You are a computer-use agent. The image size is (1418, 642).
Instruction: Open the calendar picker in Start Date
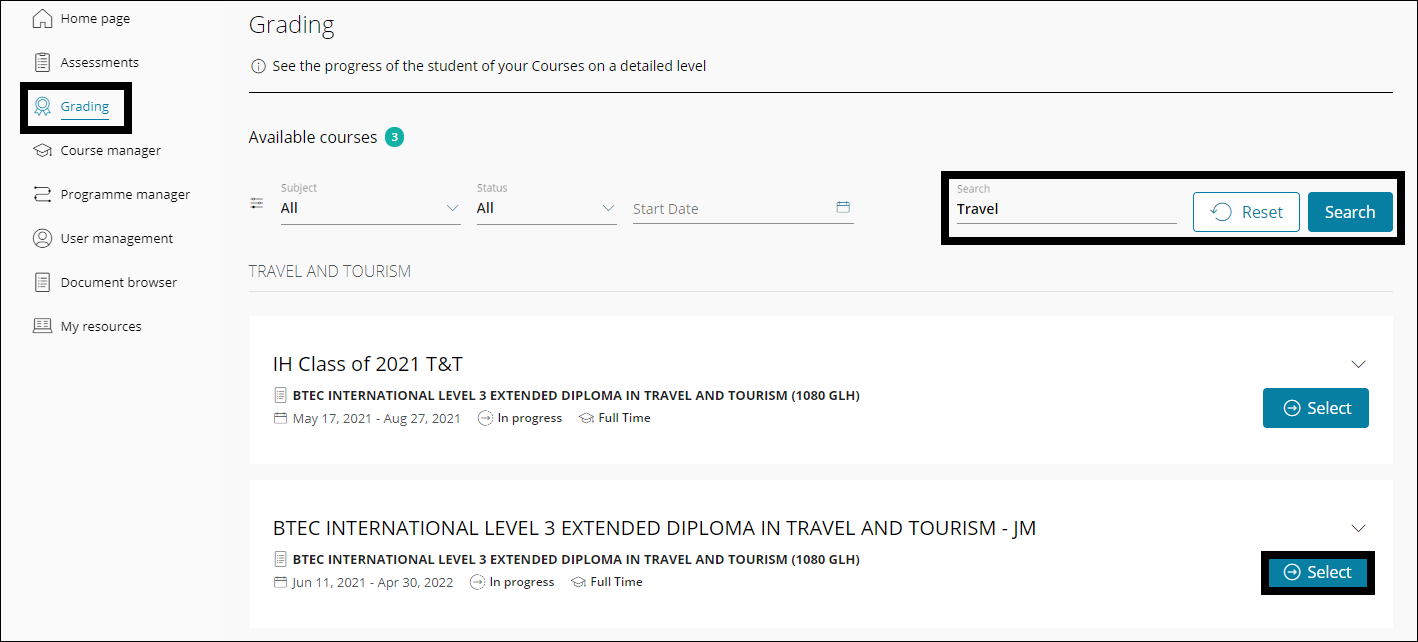click(x=843, y=208)
